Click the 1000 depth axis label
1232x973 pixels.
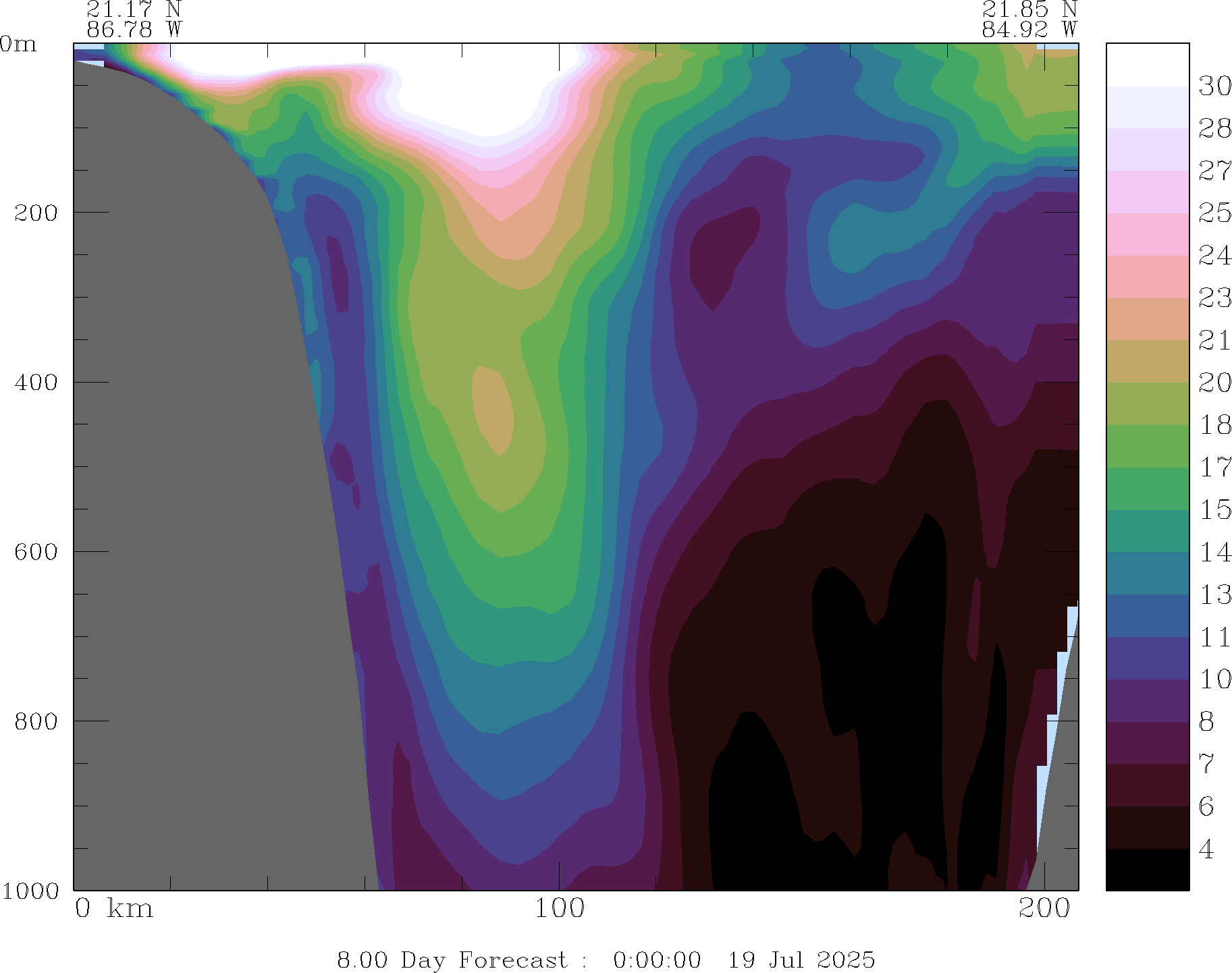click(x=30, y=891)
